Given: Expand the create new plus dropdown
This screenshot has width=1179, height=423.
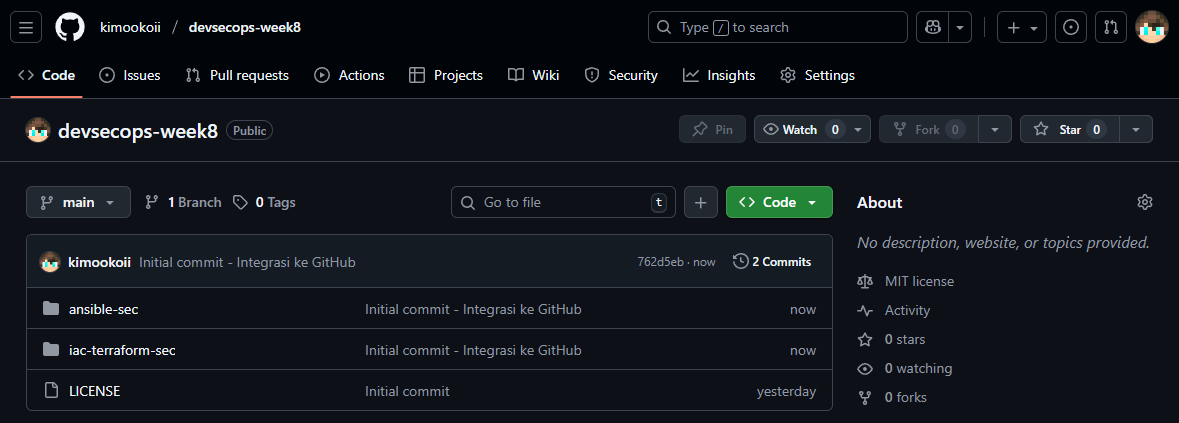Looking at the screenshot, I should click(x=1022, y=27).
